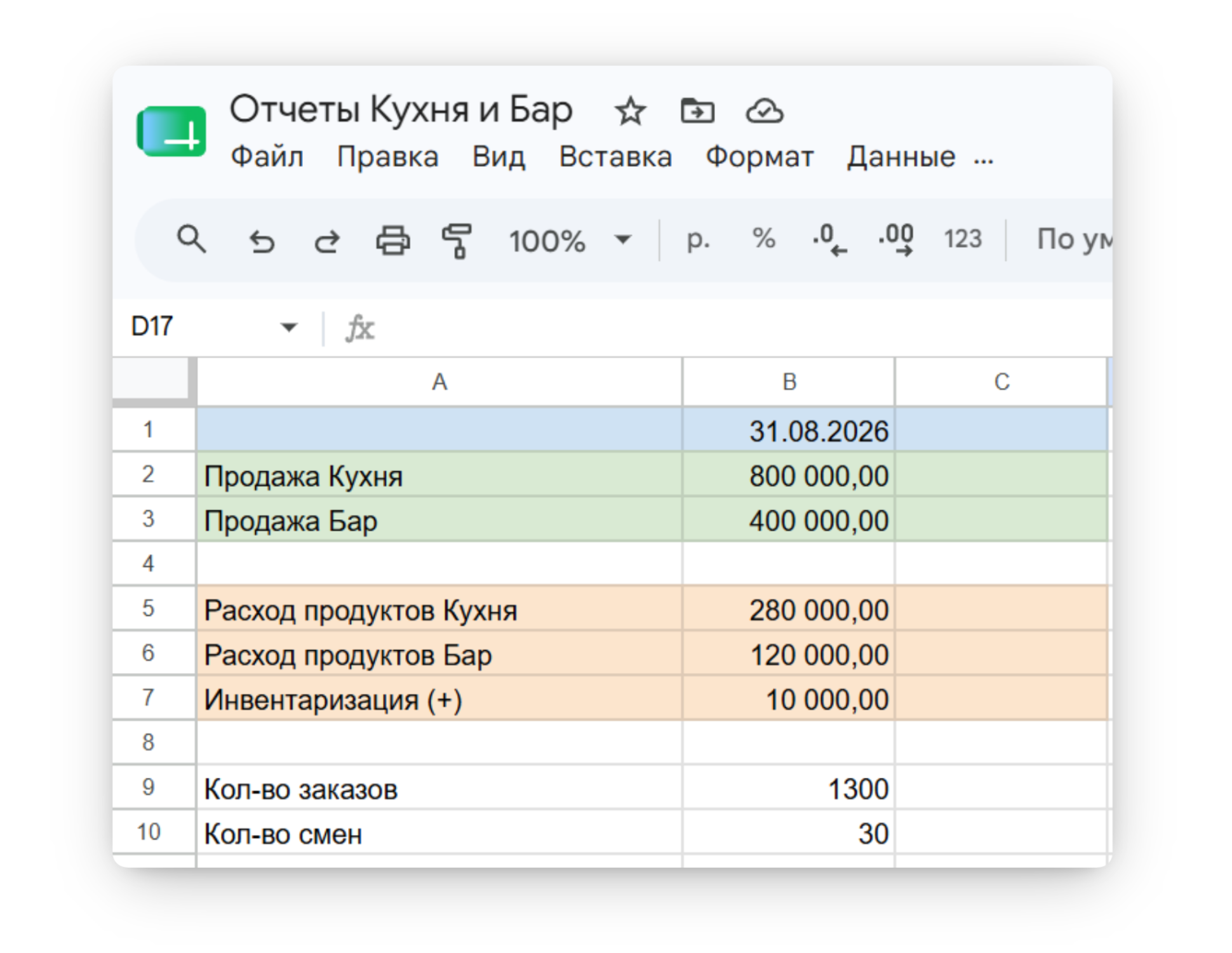This screenshot has width=1232, height=953.
Task: Check the cloud save status icon
Action: click(765, 111)
